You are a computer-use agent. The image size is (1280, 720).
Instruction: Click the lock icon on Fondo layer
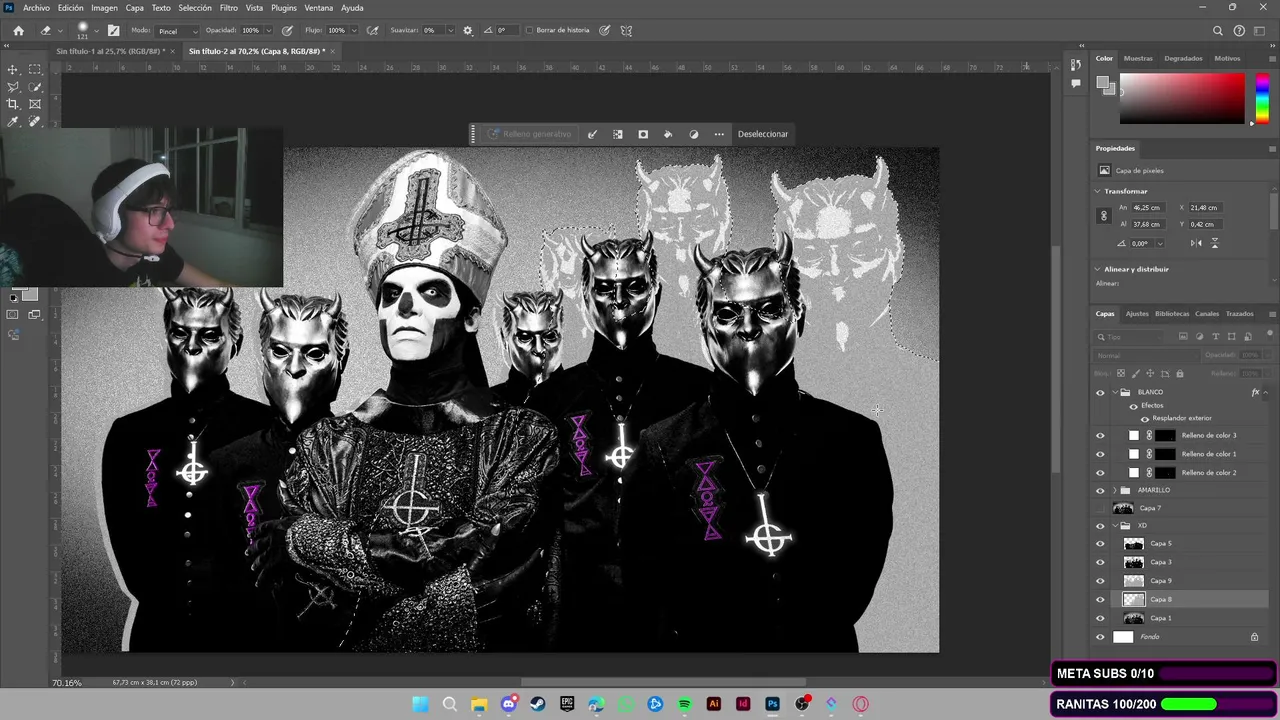click(1254, 637)
